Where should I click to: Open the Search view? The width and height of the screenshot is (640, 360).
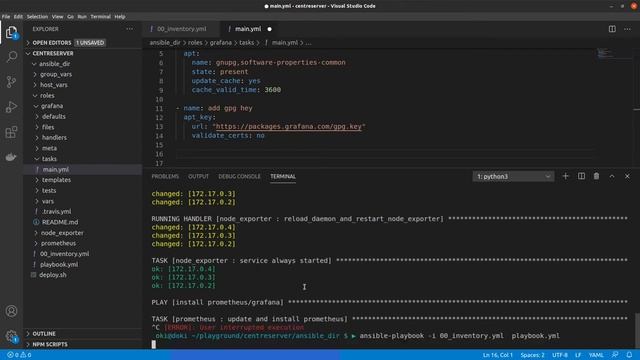click(x=11, y=56)
